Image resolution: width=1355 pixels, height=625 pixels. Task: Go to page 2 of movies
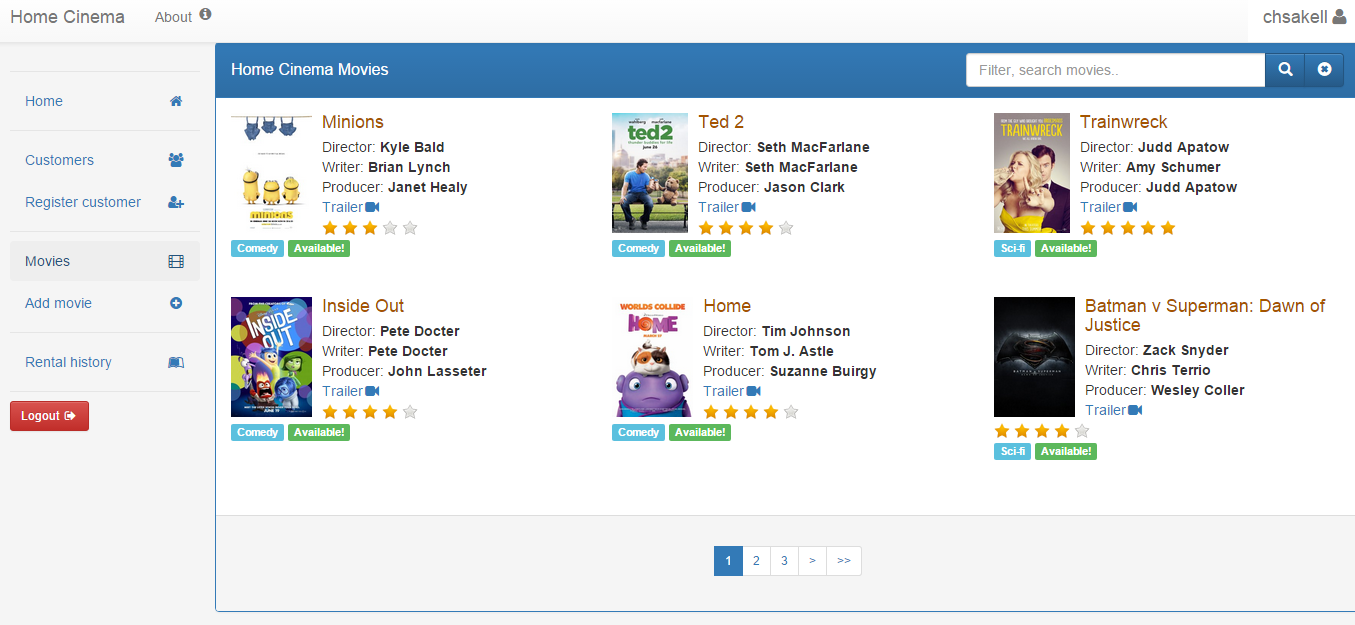[756, 561]
